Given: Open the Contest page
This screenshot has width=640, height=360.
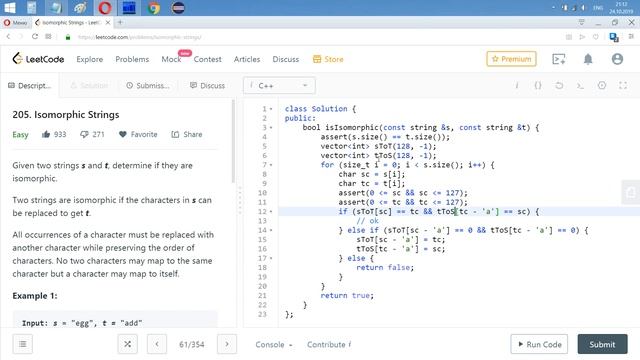Looking at the screenshot, I should pyautogui.click(x=207, y=59).
